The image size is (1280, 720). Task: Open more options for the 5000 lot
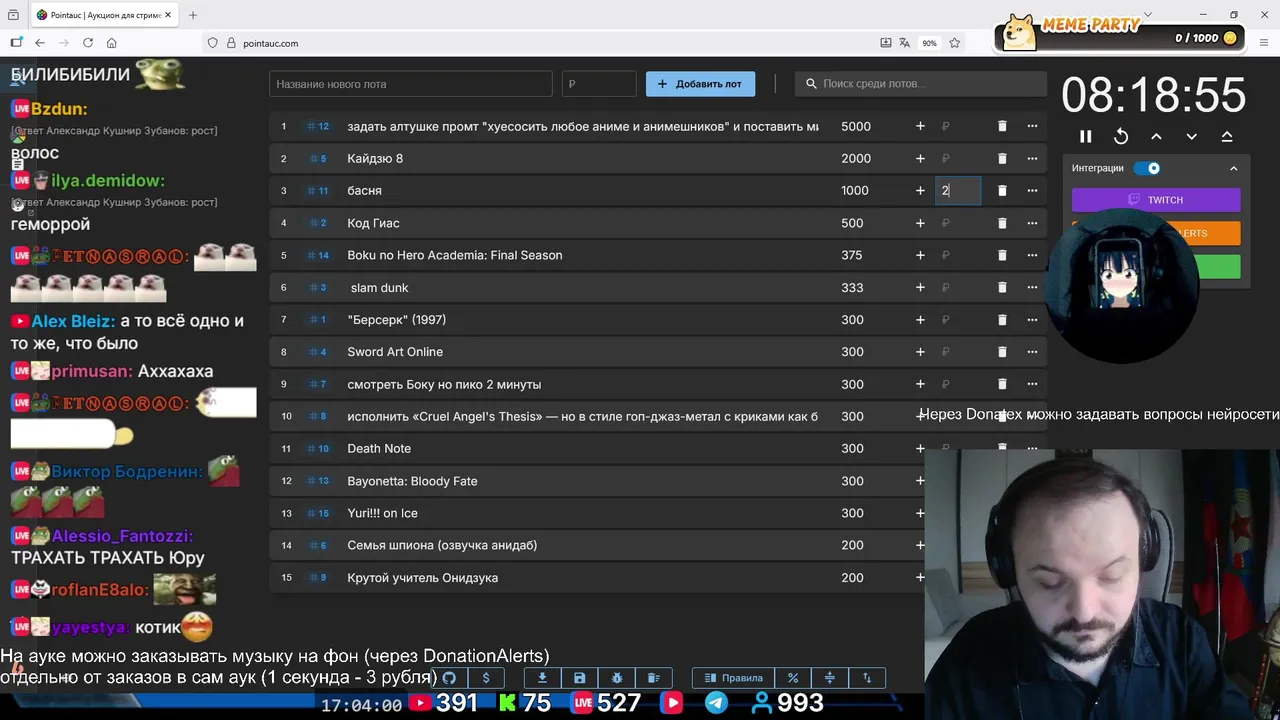tap(1032, 126)
